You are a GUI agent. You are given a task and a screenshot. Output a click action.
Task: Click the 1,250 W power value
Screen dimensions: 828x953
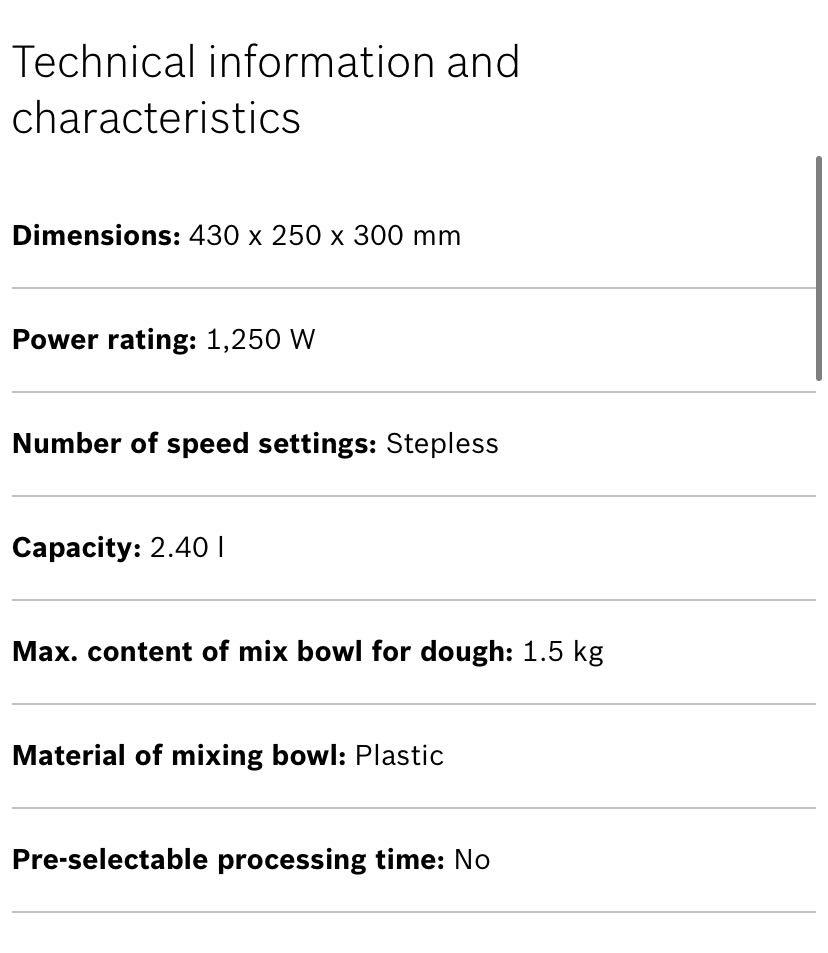(260, 340)
